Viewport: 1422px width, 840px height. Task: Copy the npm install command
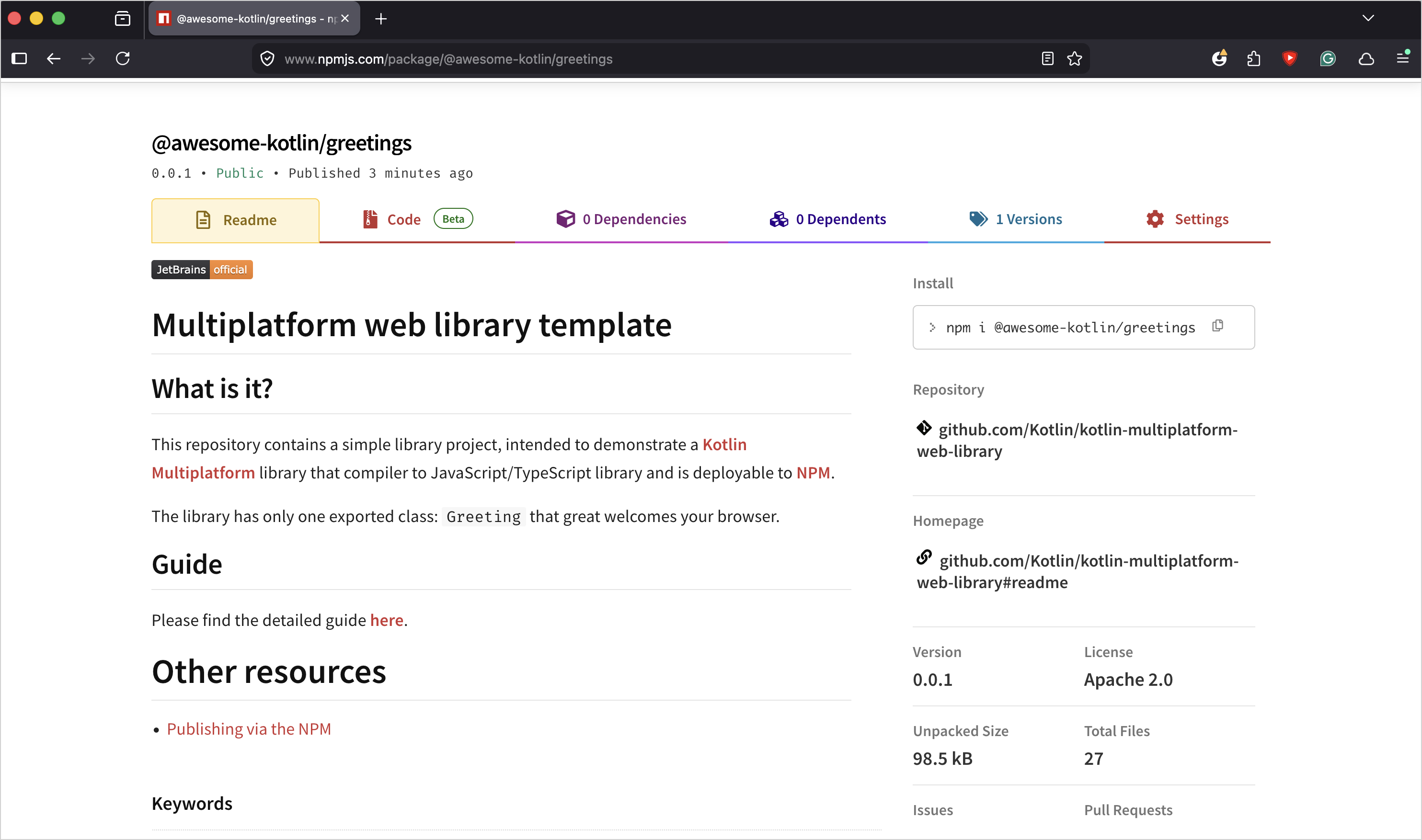(x=1217, y=326)
